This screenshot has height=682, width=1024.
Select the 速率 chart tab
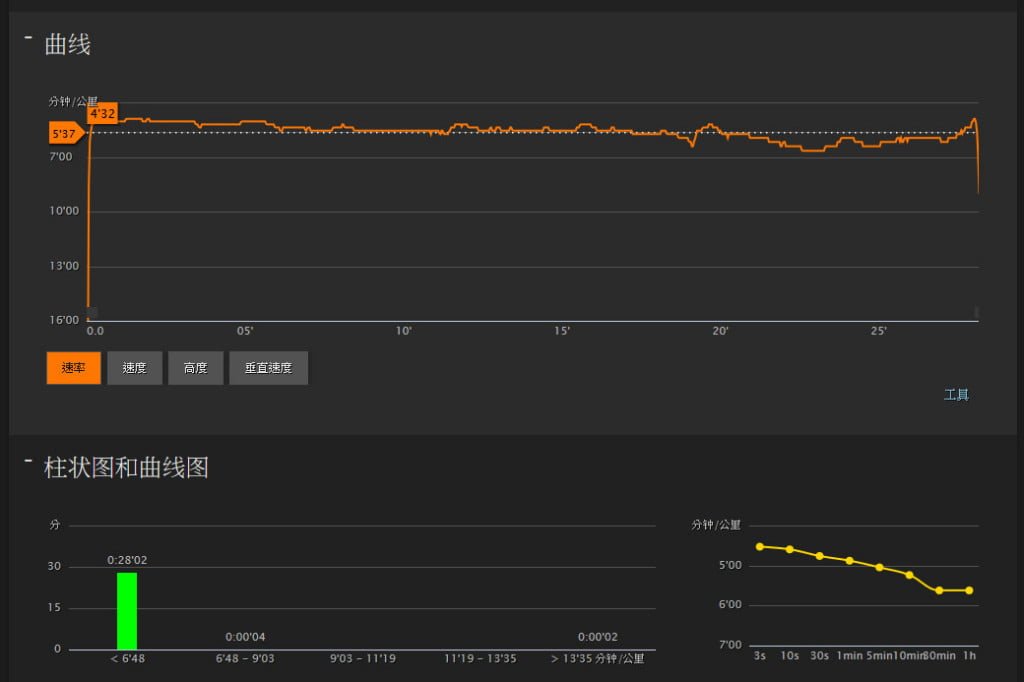tap(73, 368)
